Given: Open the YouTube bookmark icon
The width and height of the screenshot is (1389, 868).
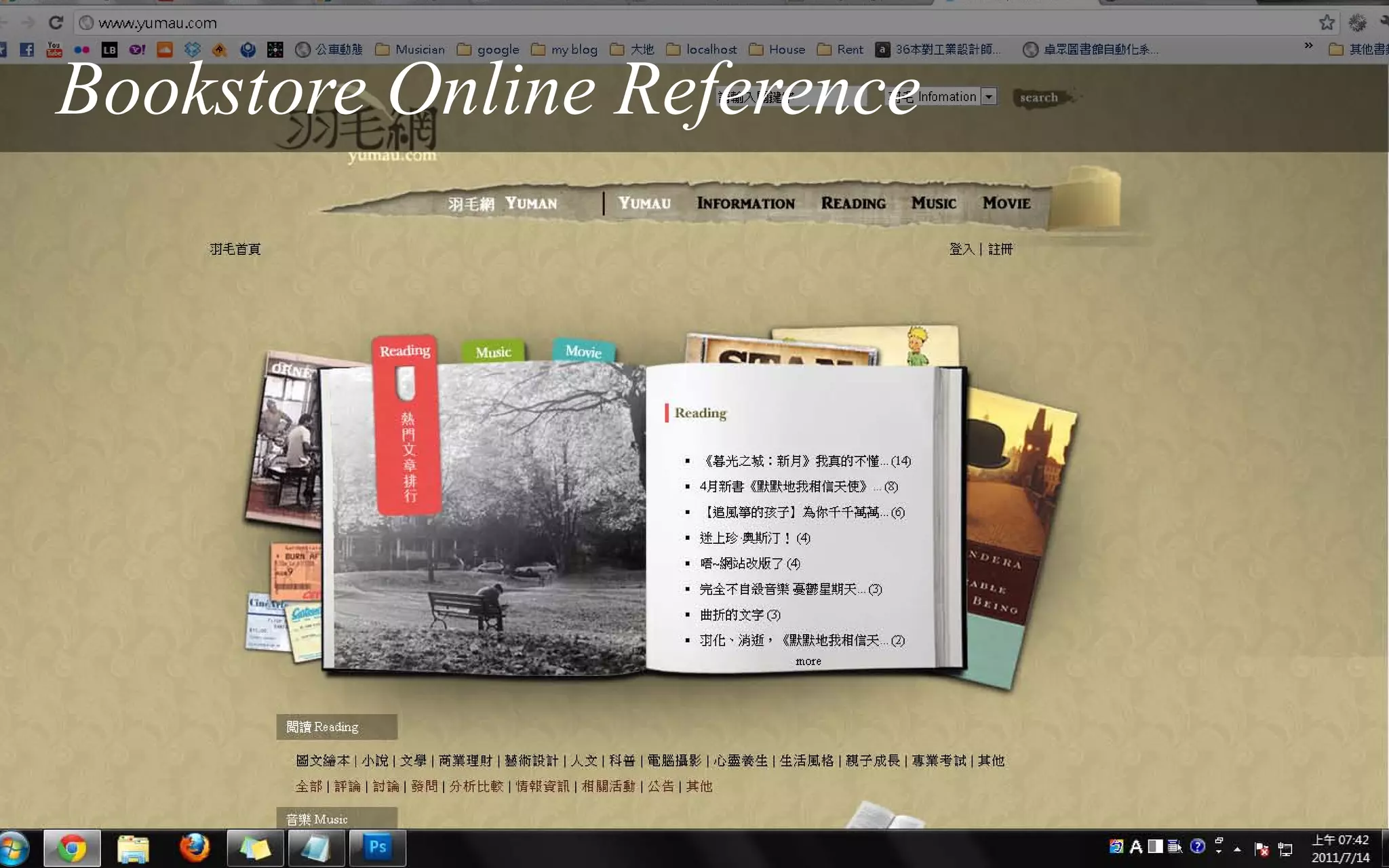Looking at the screenshot, I should [x=54, y=50].
